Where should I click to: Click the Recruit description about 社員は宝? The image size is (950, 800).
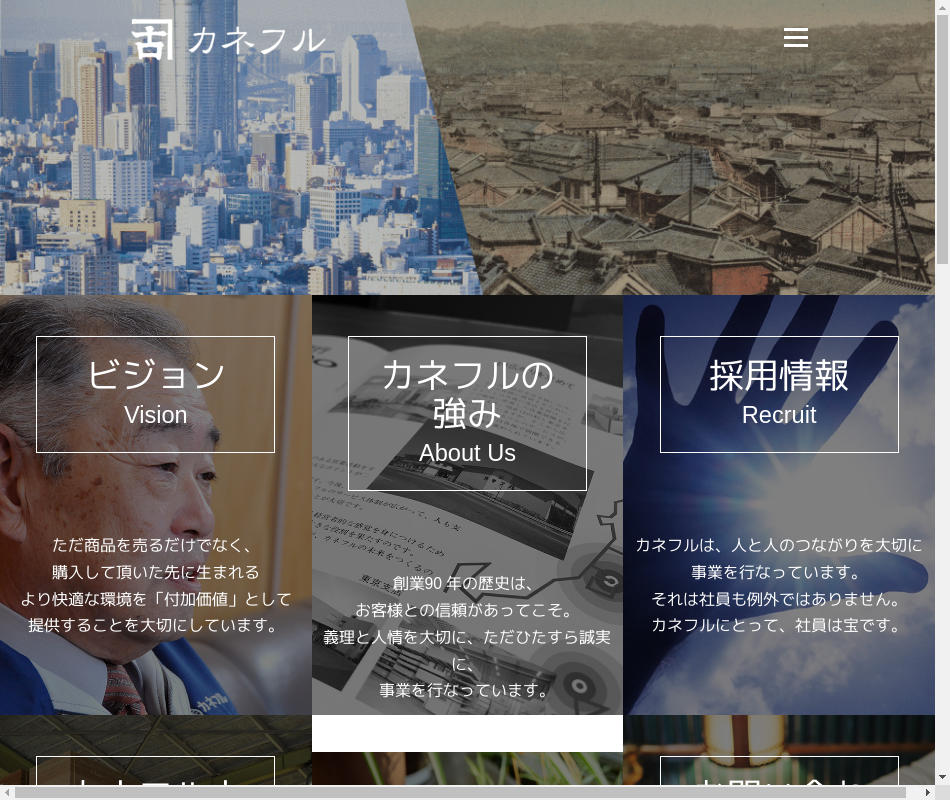tap(779, 585)
